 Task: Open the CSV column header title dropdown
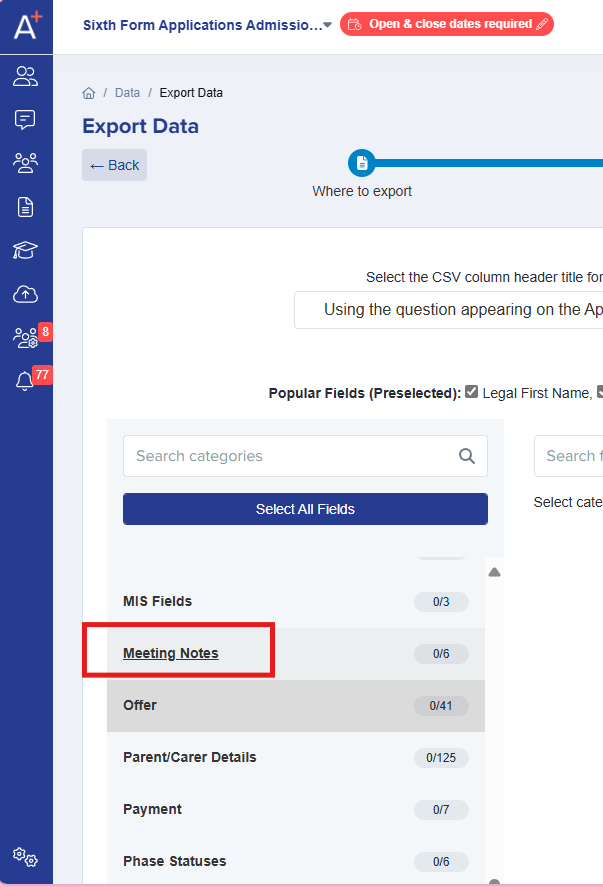pyautogui.click(x=450, y=310)
